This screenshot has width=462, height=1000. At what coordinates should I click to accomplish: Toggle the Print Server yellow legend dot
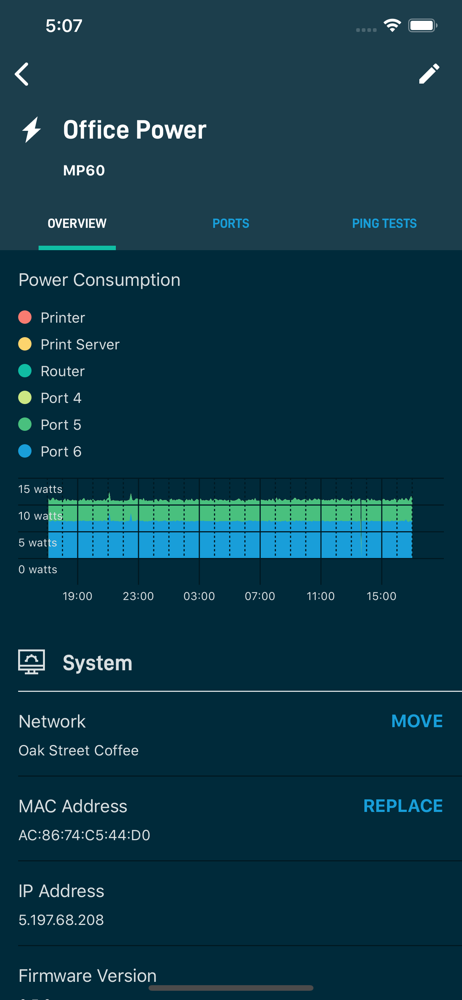coord(26,344)
